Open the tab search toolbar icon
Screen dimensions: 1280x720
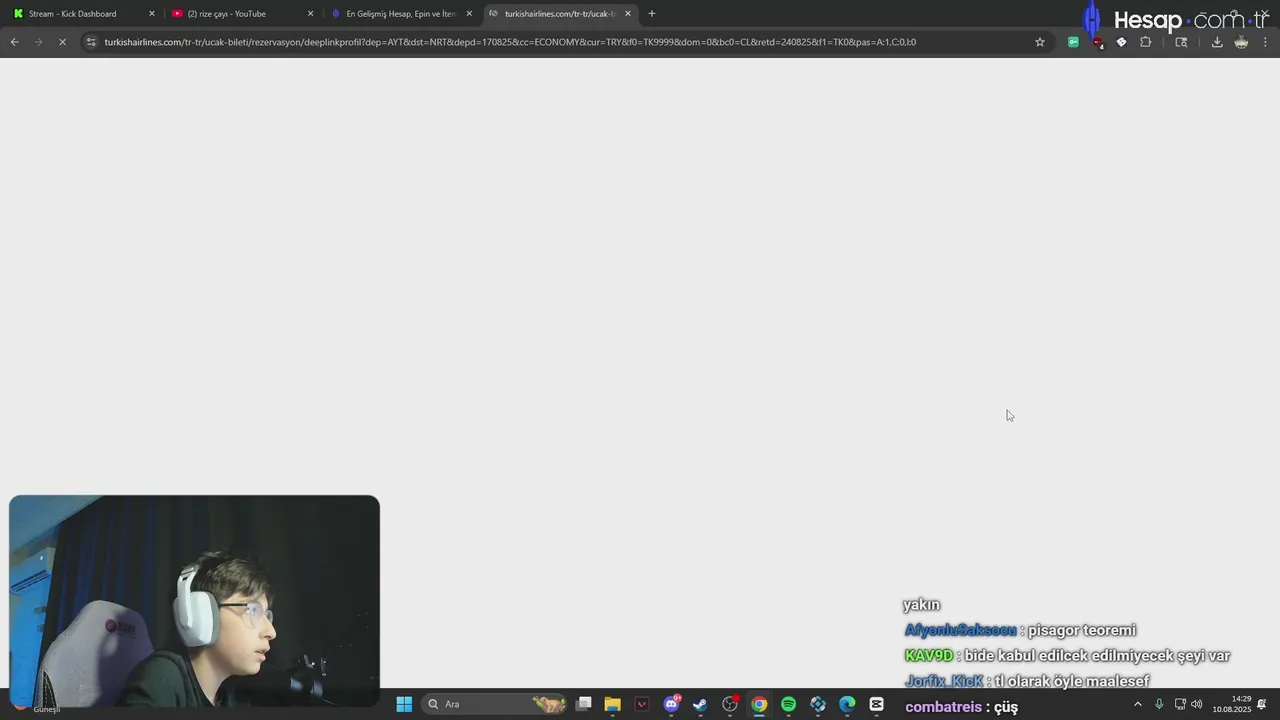coord(1181,42)
